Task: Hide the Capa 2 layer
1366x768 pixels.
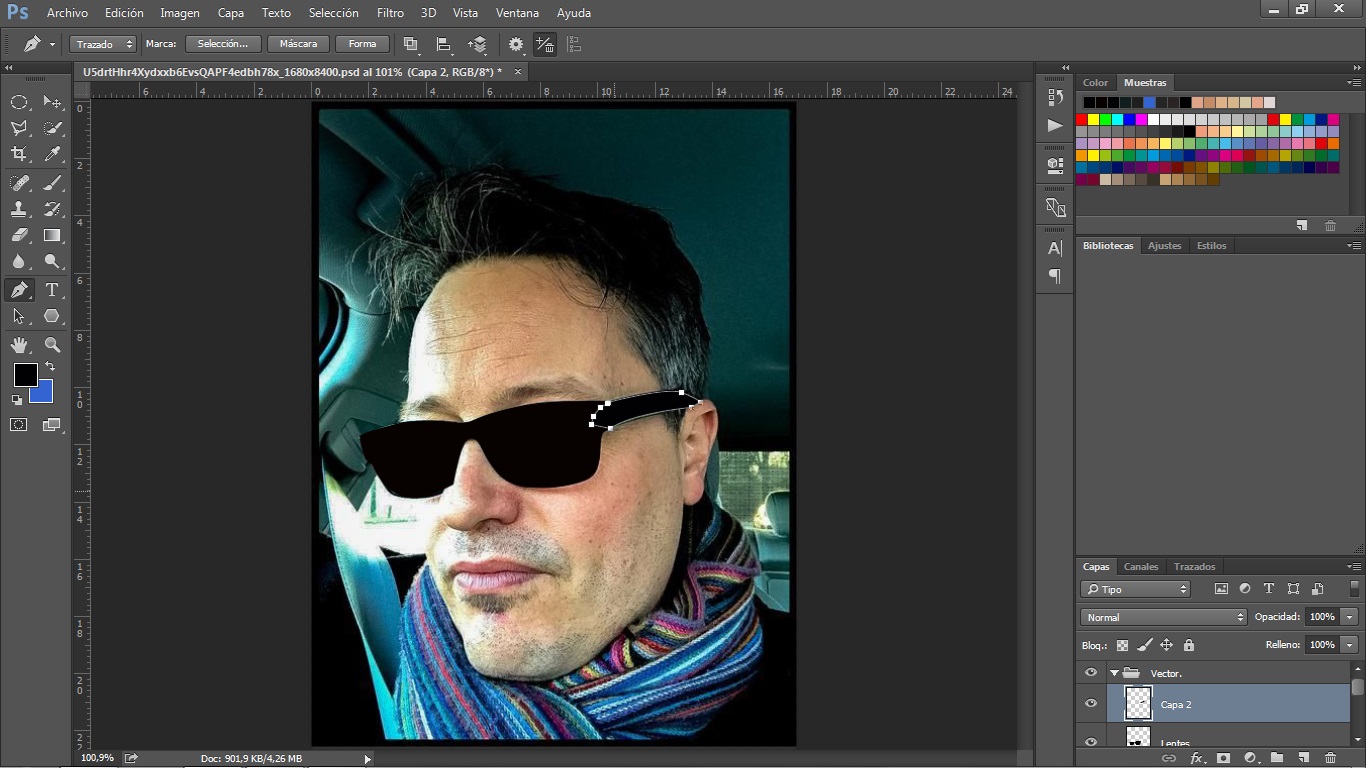Action: click(x=1091, y=704)
